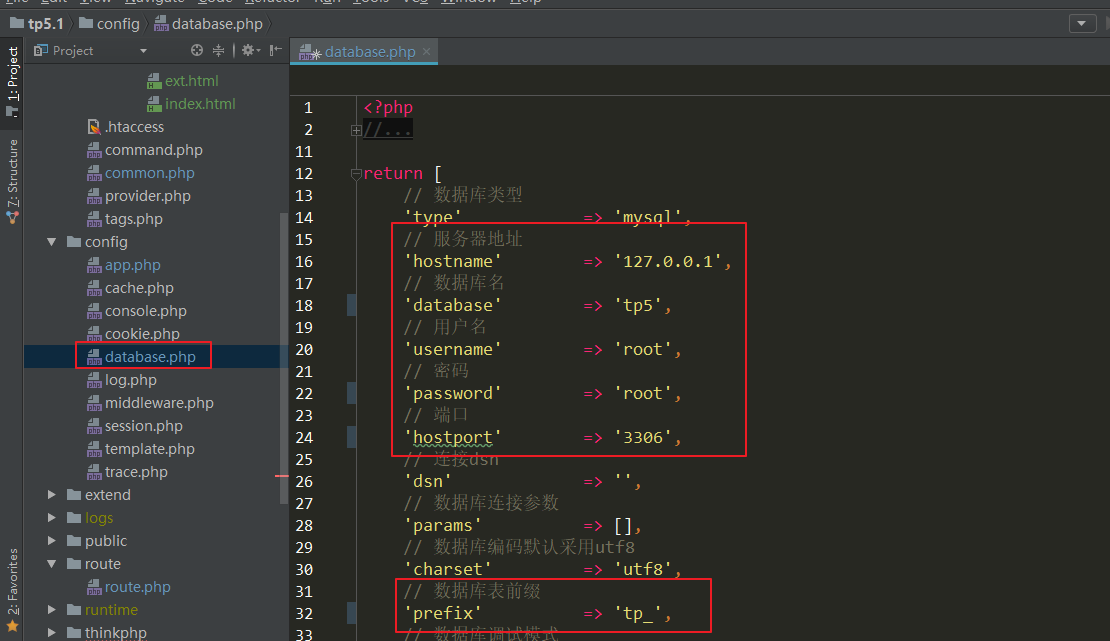The height and width of the screenshot is (641, 1110).
Task: Click the 'tp_' prefix value
Action: 638,613
